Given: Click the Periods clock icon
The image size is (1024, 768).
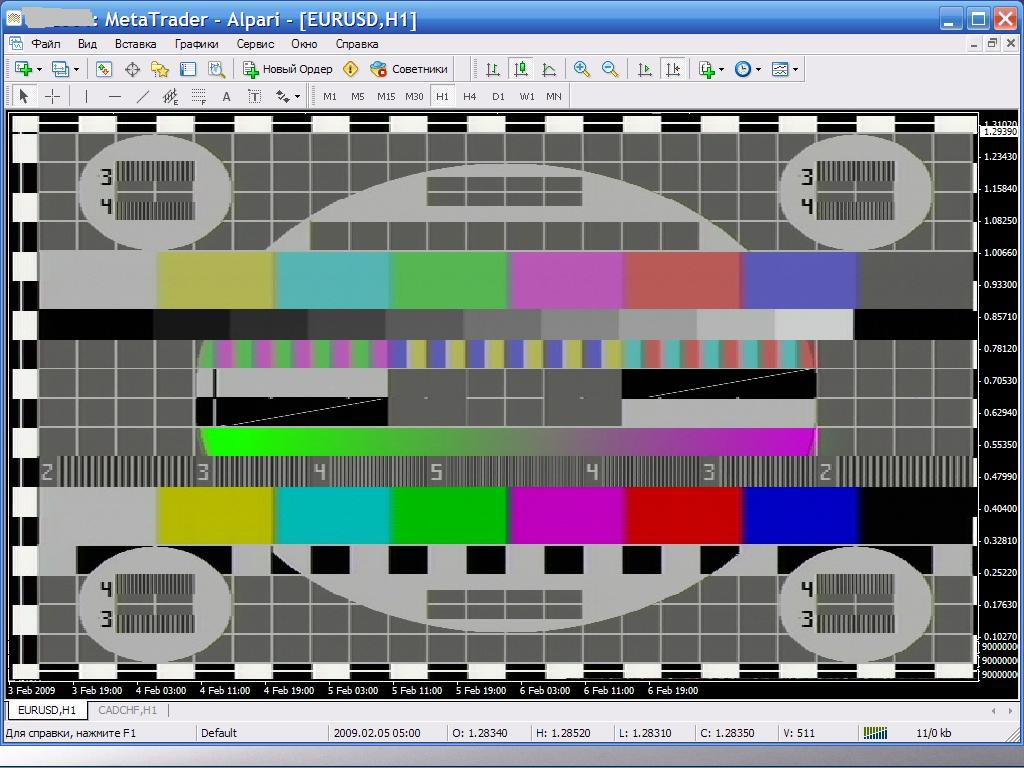Looking at the screenshot, I should 743,69.
